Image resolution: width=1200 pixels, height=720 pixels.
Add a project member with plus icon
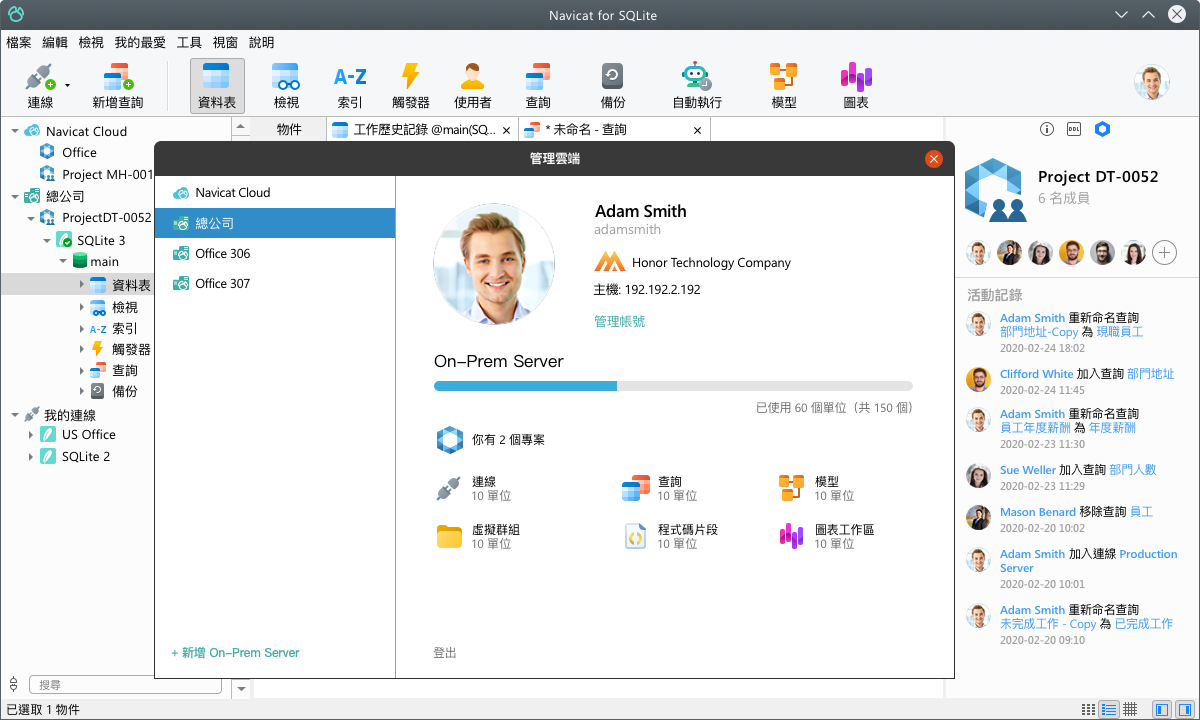pos(1164,252)
